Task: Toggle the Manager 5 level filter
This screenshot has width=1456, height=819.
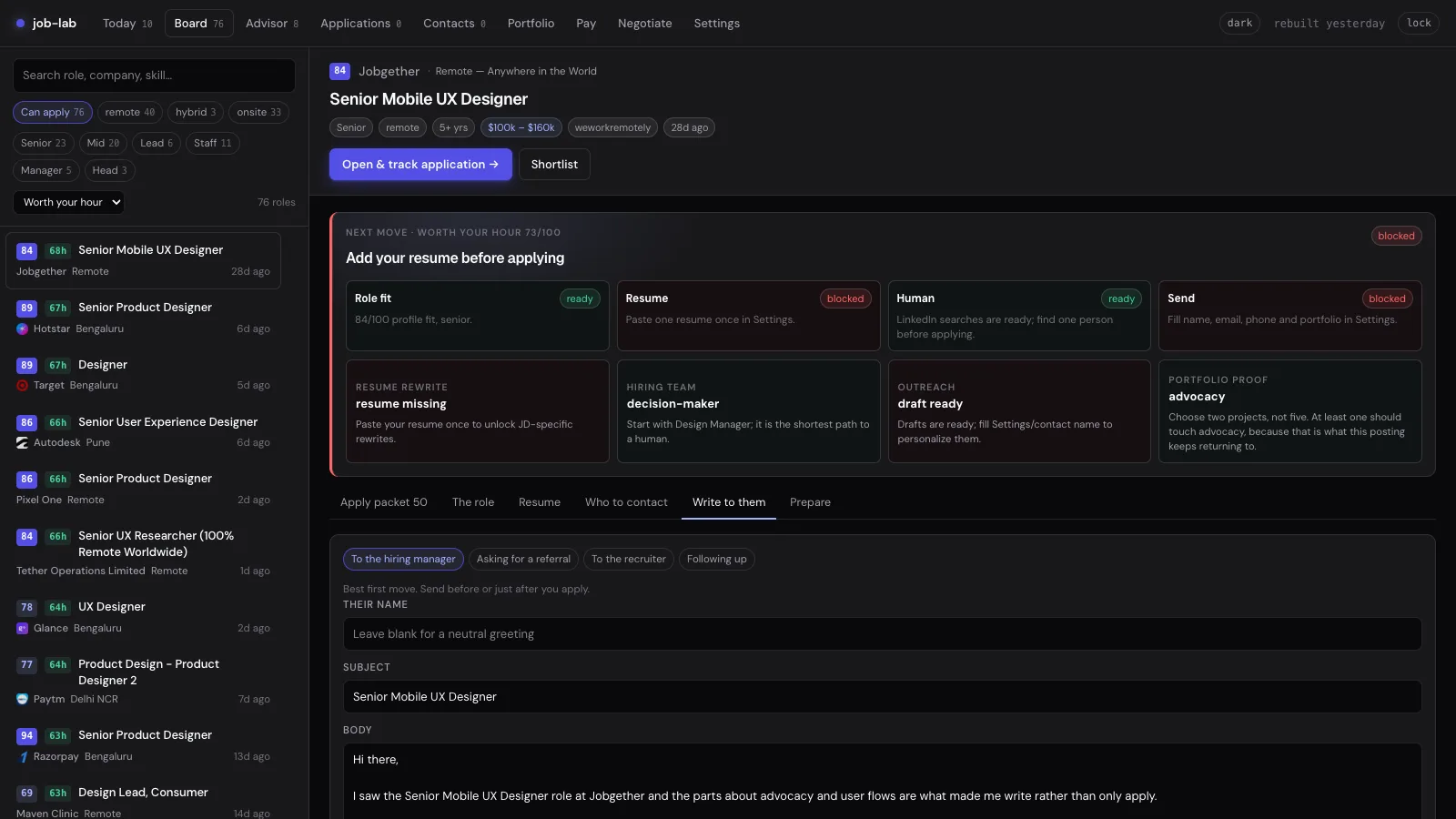Action: tap(46, 171)
